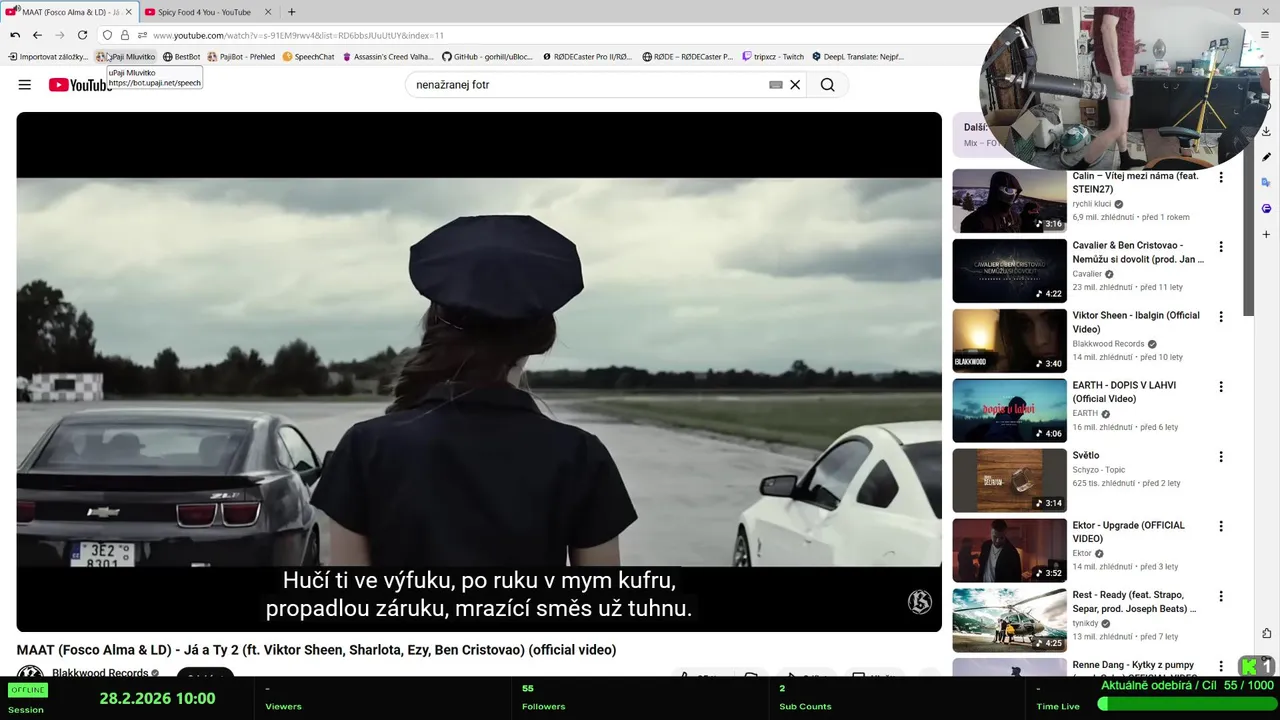Image resolution: width=1280 pixels, height=720 pixels.
Task: Click the OFFLINE session status badge
Action: [27, 690]
